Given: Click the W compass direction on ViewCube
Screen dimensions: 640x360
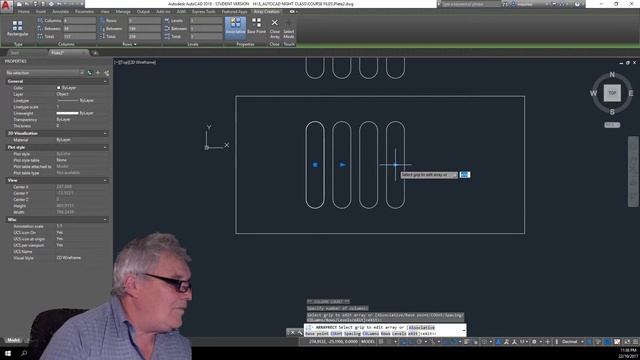Looking at the screenshot, I should [x=593, y=93].
